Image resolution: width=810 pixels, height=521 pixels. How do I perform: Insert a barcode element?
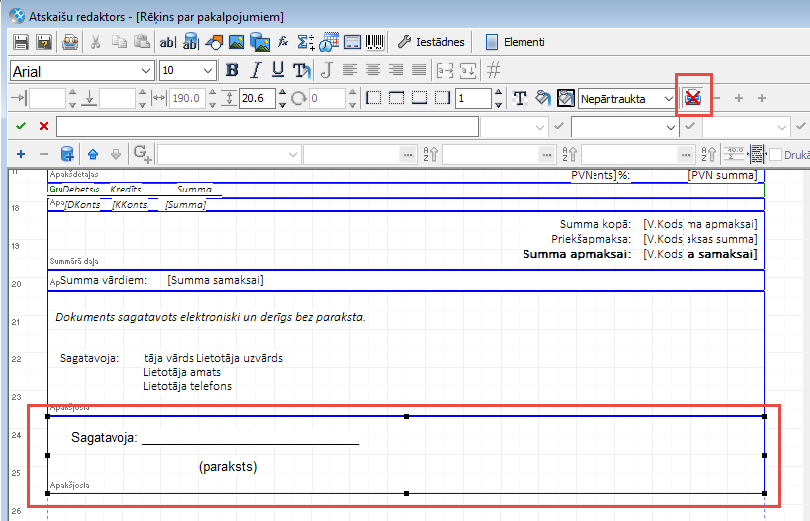pyautogui.click(x=375, y=42)
